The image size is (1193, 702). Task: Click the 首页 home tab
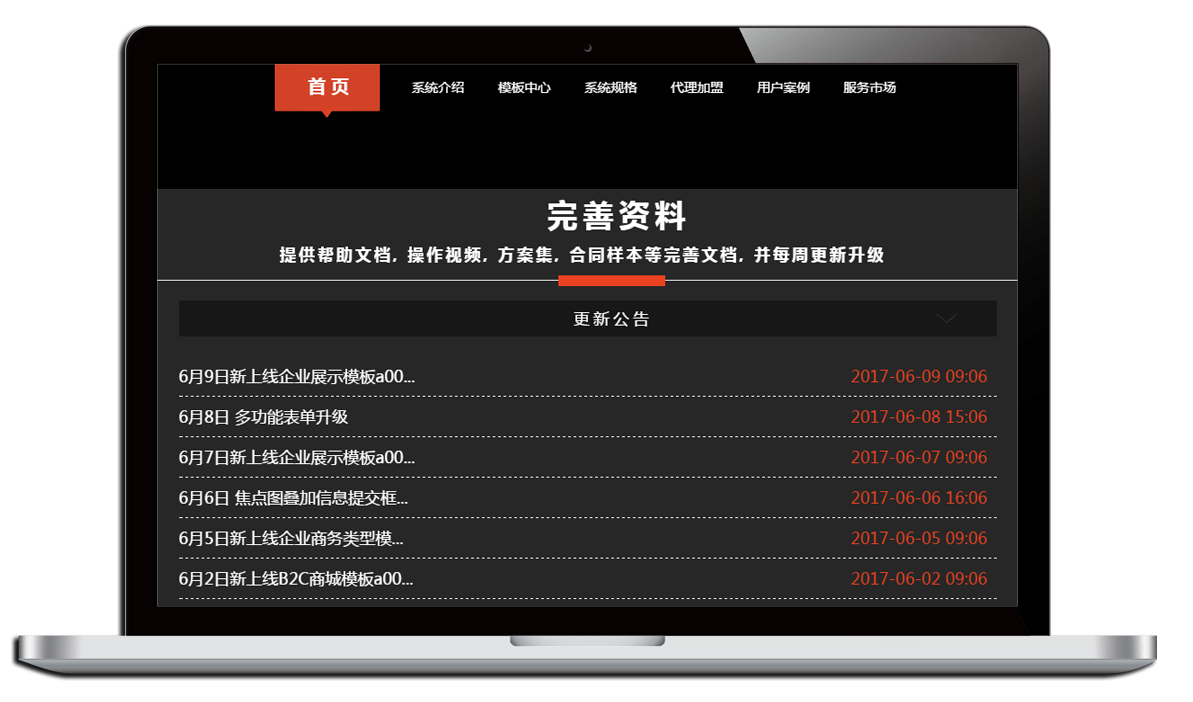coord(327,87)
